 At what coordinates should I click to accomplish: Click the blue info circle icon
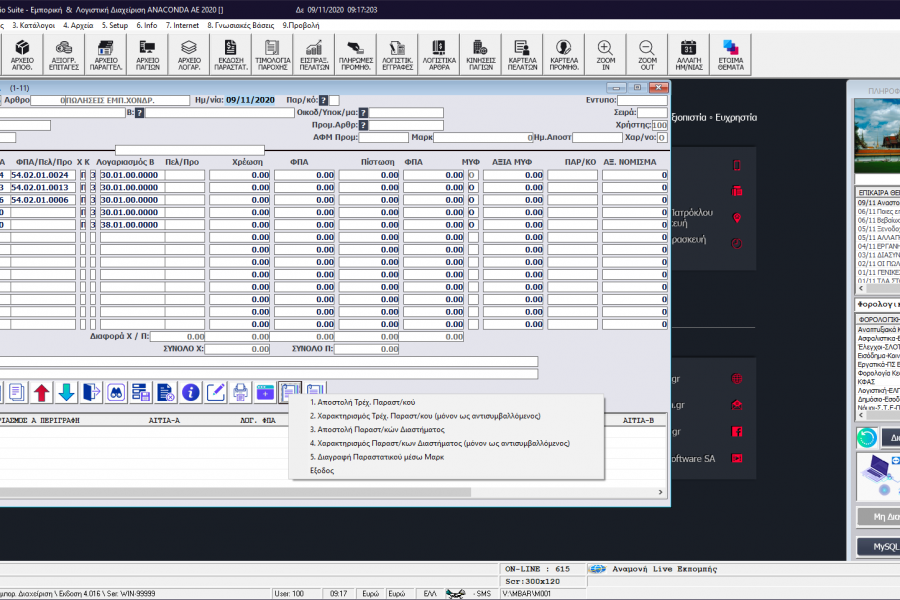click(191, 393)
